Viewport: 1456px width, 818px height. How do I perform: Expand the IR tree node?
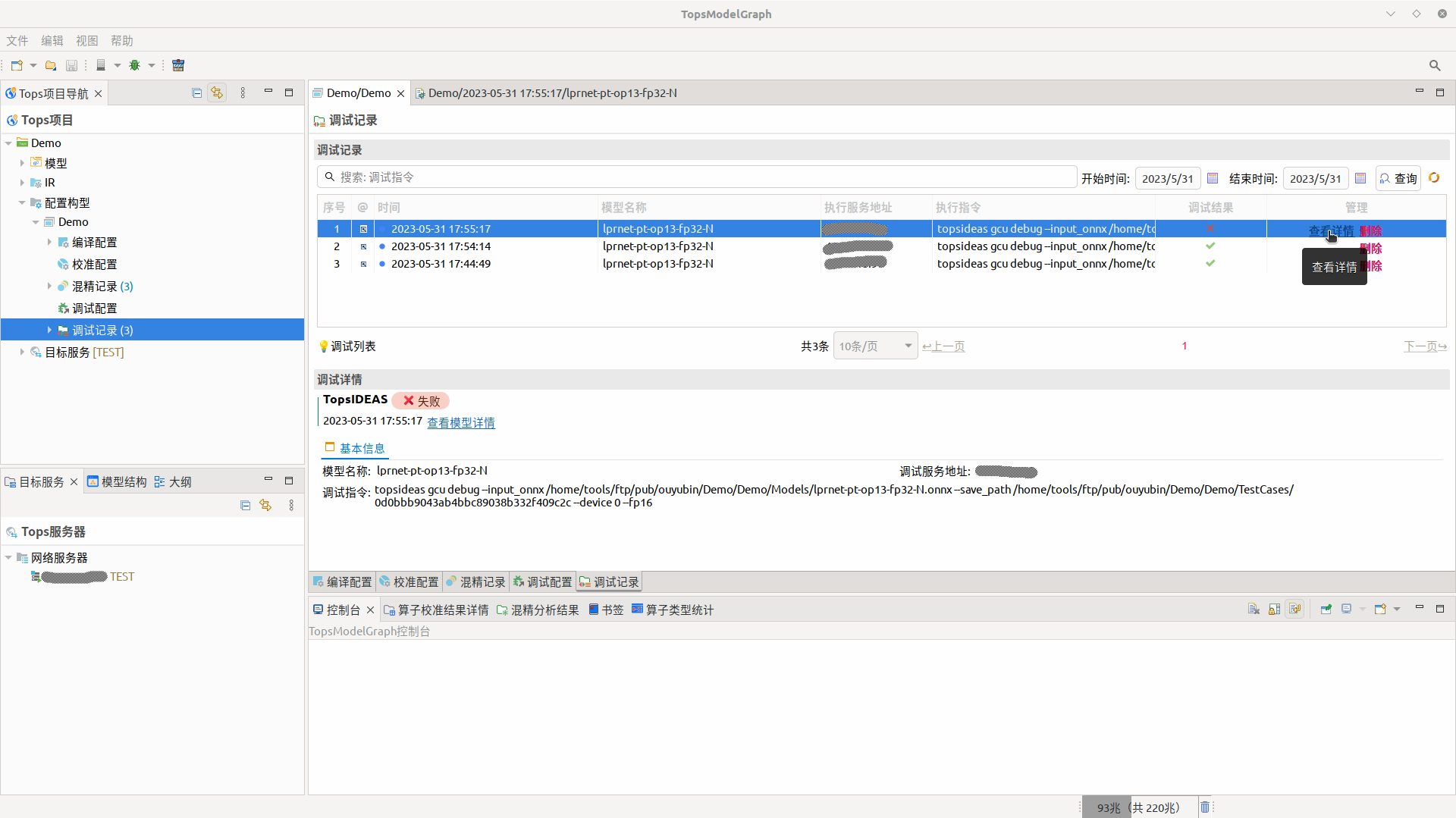22,183
